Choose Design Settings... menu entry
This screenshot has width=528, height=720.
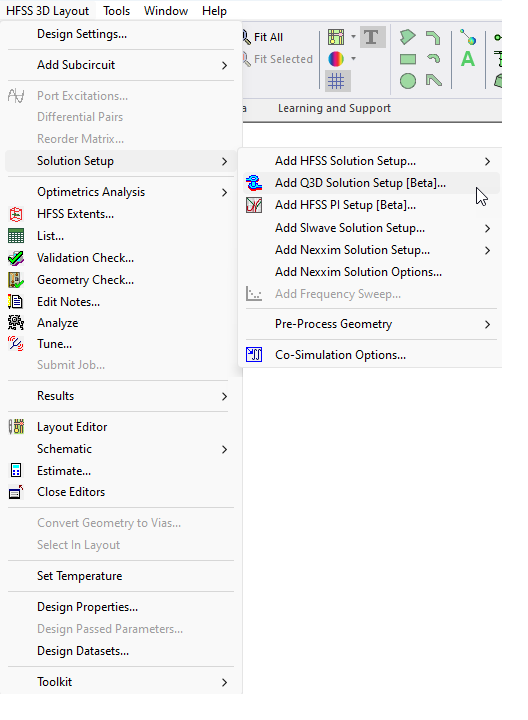[121, 34]
